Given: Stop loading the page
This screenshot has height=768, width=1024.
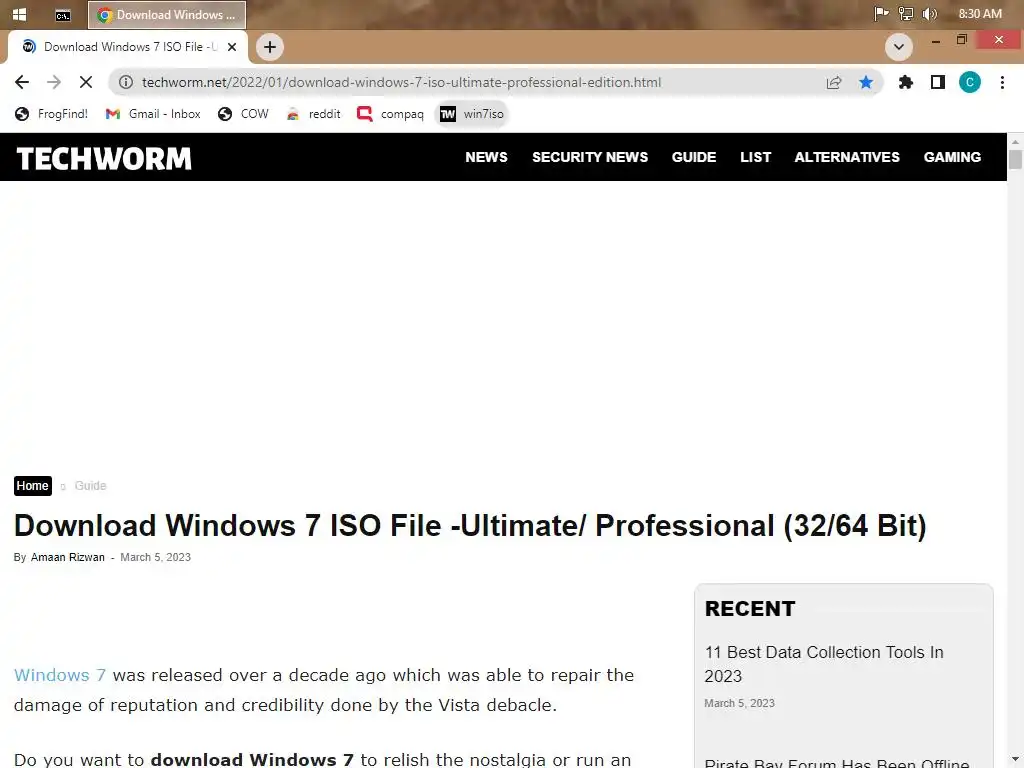Looking at the screenshot, I should [86, 82].
